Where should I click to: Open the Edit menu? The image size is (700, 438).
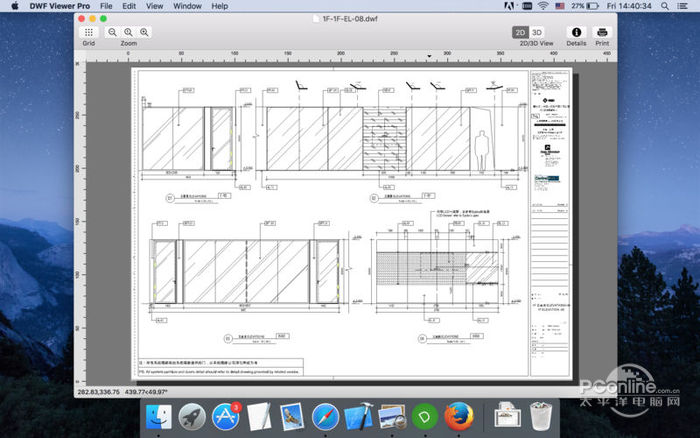point(129,6)
